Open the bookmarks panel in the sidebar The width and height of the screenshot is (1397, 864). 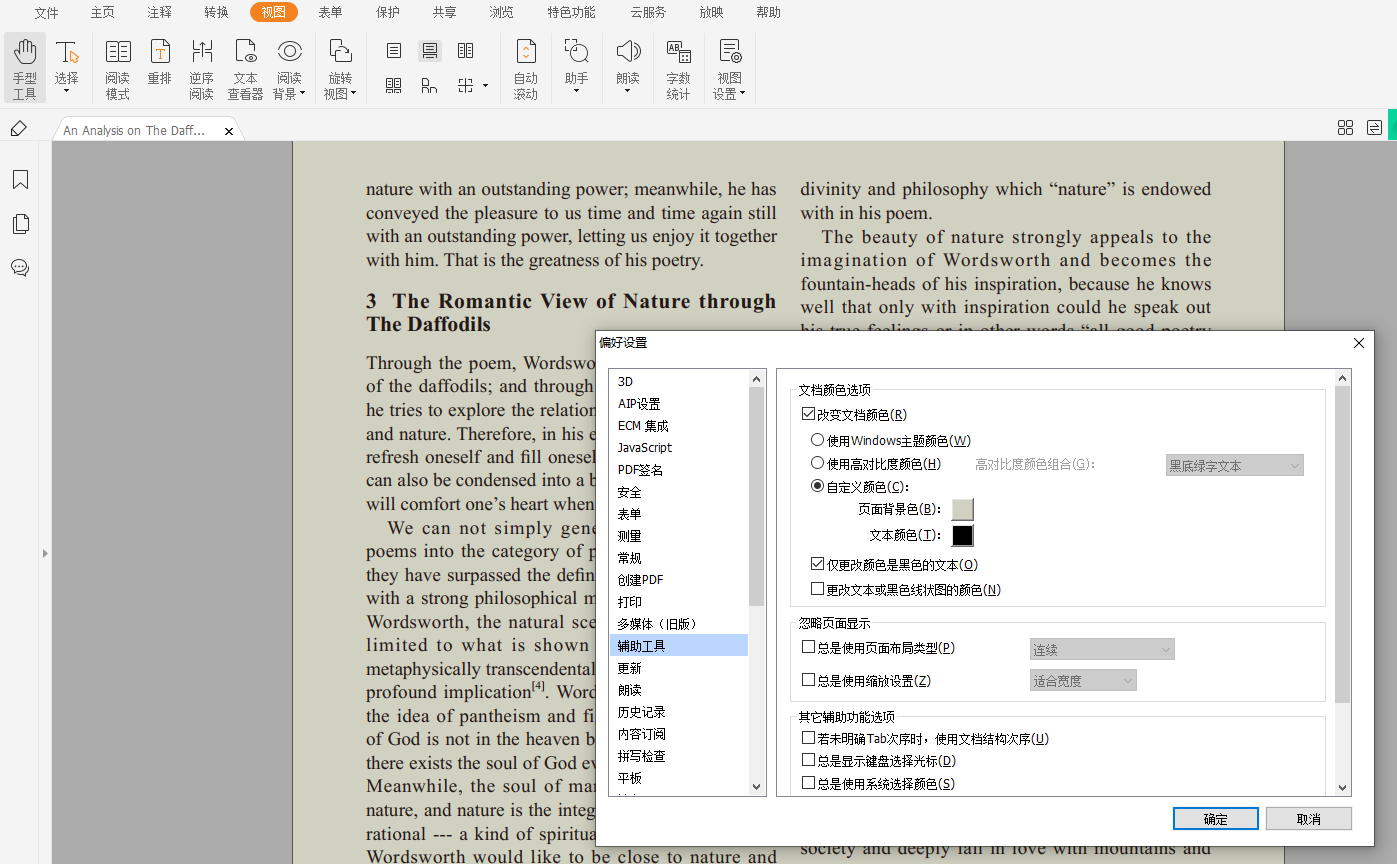pos(20,180)
